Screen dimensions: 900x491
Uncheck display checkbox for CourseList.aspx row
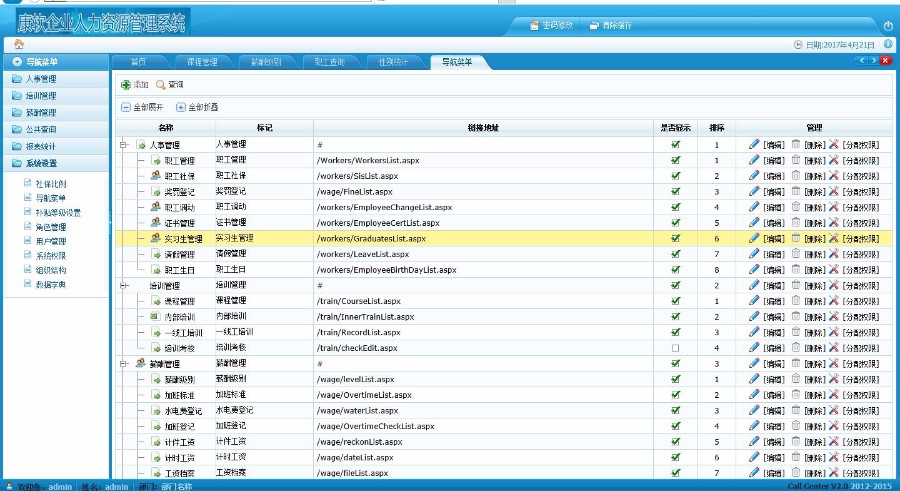tap(675, 301)
